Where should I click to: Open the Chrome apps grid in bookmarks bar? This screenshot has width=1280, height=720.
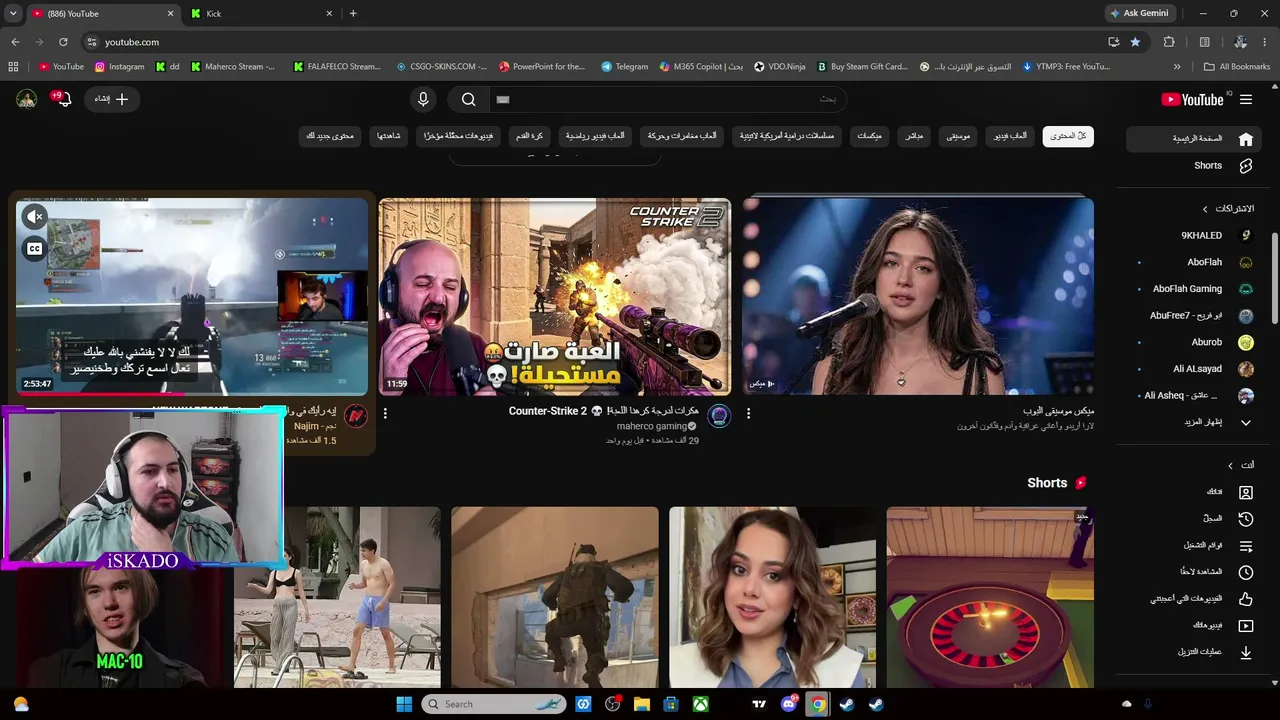click(x=13, y=67)
